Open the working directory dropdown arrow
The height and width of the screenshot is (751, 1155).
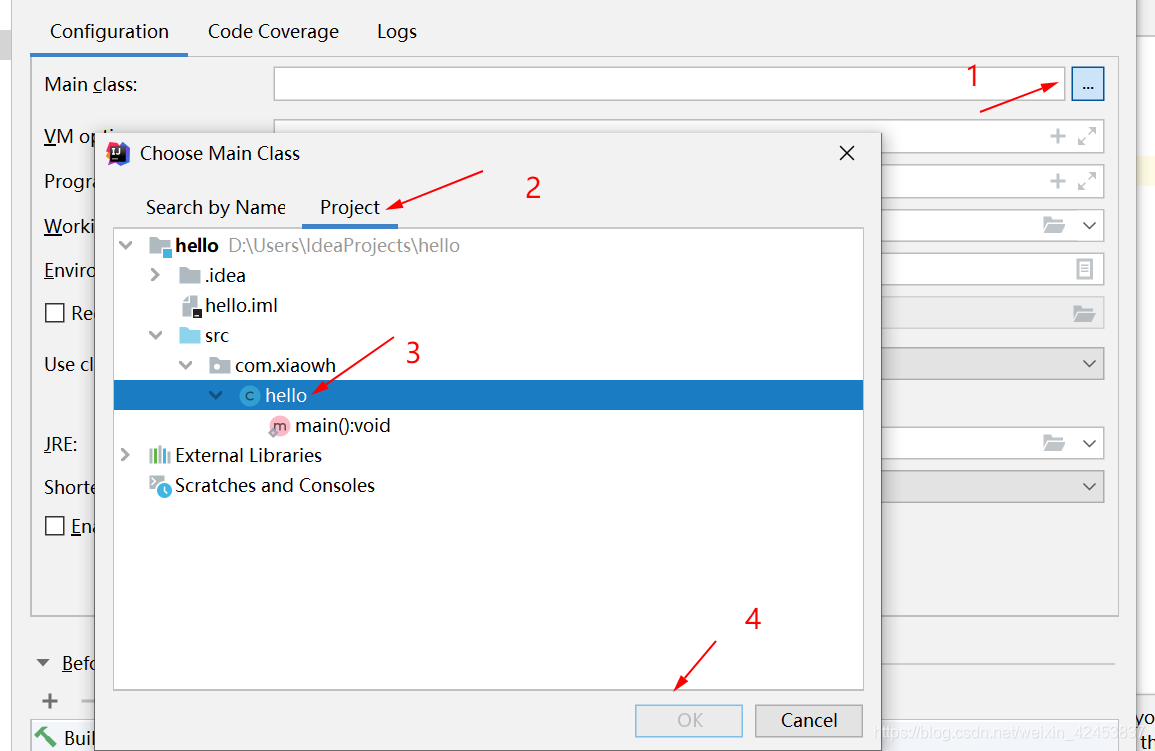[1089, 225]
